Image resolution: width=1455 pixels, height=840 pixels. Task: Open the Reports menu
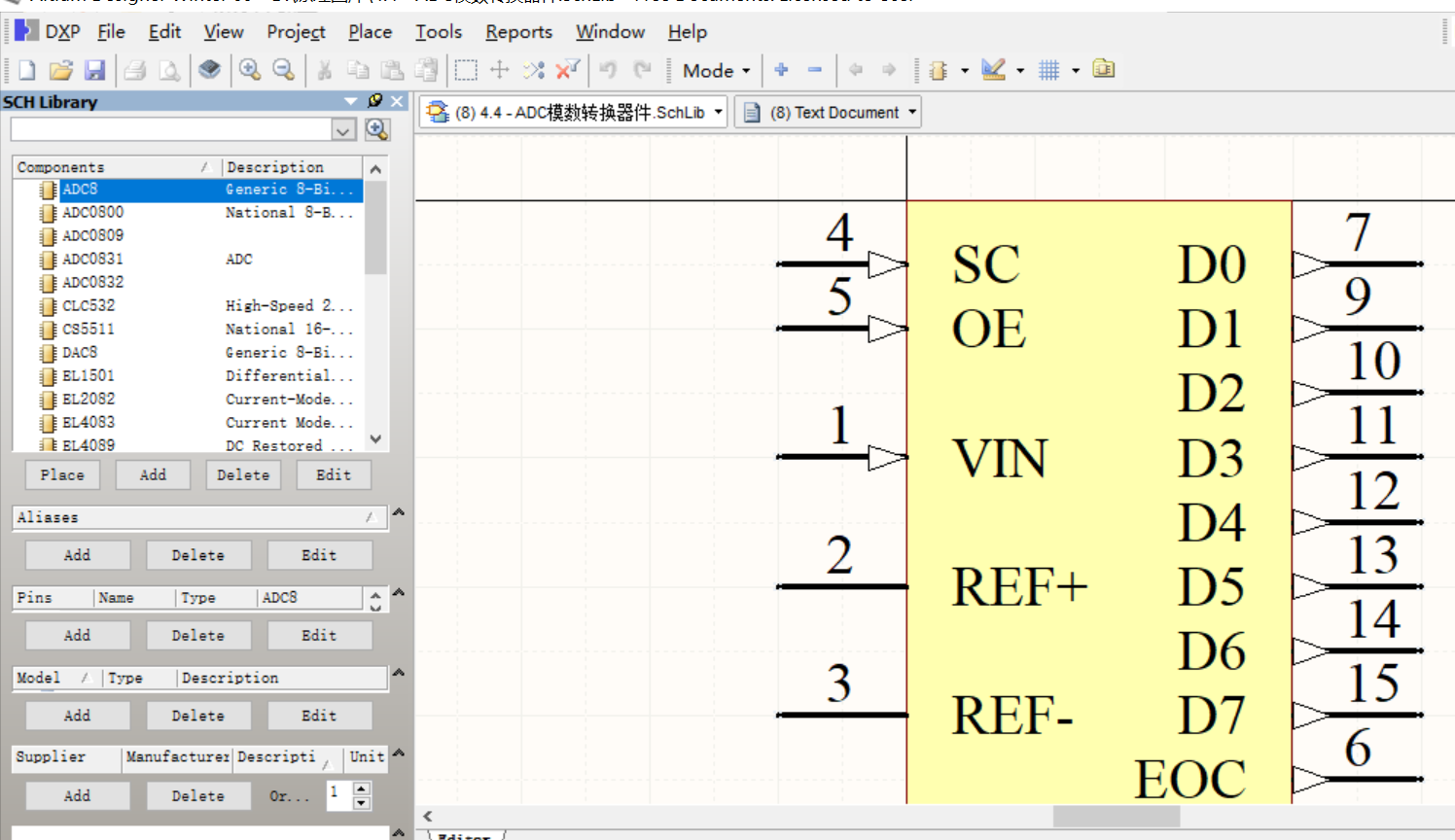tap(518, 32)
